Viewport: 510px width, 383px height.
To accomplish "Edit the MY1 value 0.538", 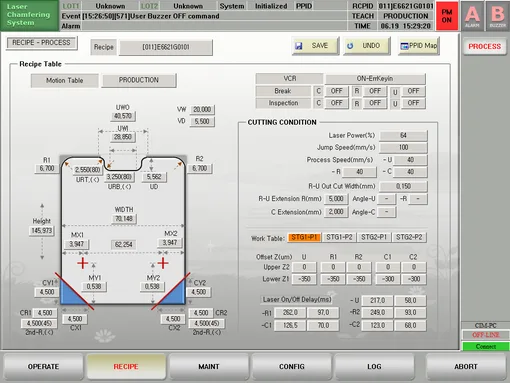I will click(x=94, y=287).
